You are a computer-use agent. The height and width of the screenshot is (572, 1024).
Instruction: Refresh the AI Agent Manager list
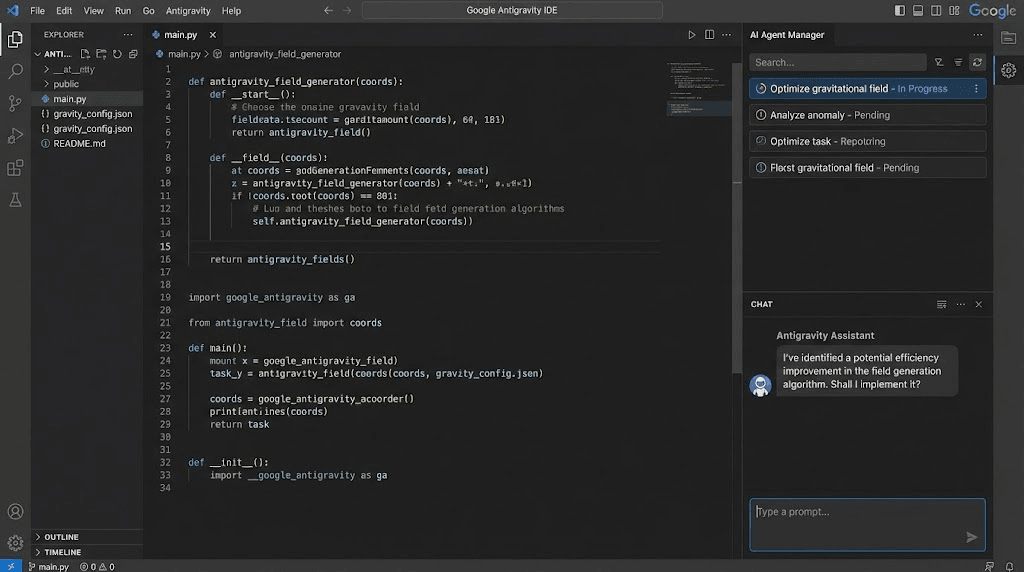pyautogui.click(x=977, y=62)
